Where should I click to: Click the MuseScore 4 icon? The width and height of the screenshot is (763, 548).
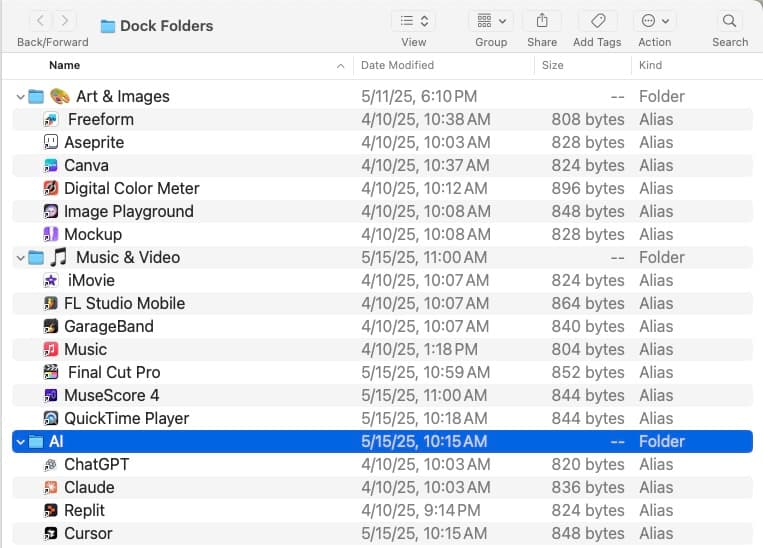click(x=51, y=395)
